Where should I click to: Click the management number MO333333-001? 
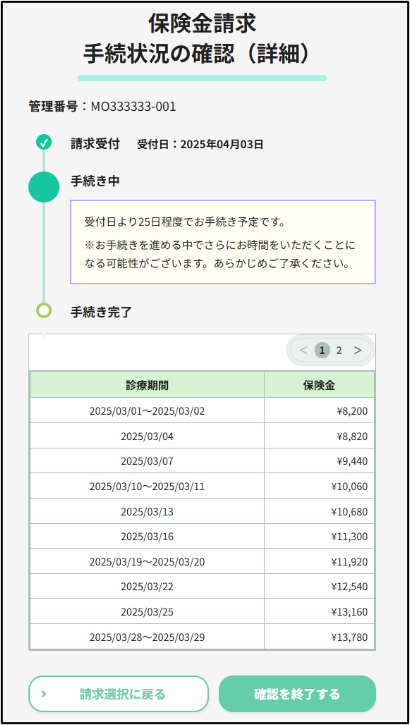tap(133, 107)
